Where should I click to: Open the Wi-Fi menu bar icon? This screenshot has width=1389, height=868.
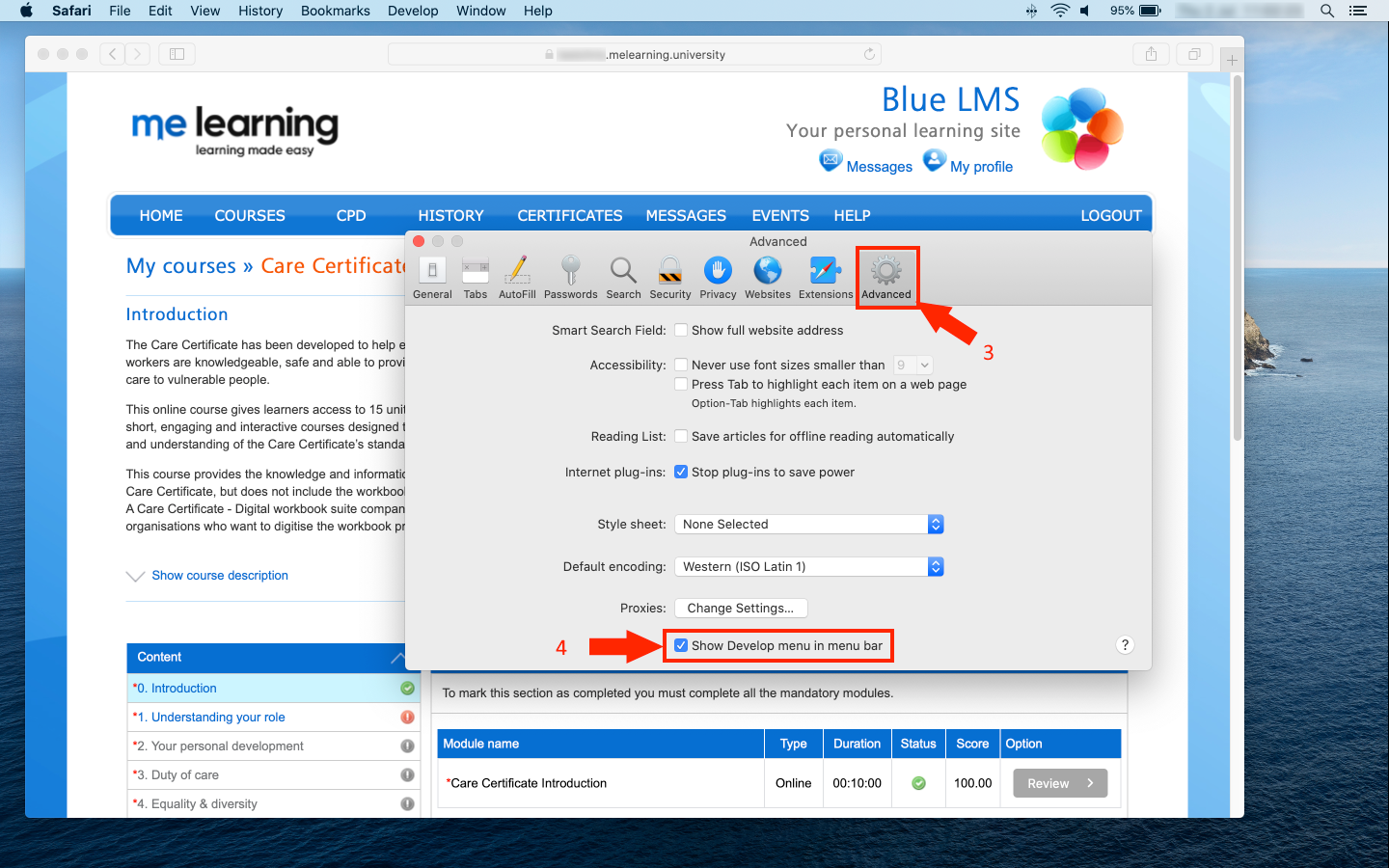point(1060,11)
